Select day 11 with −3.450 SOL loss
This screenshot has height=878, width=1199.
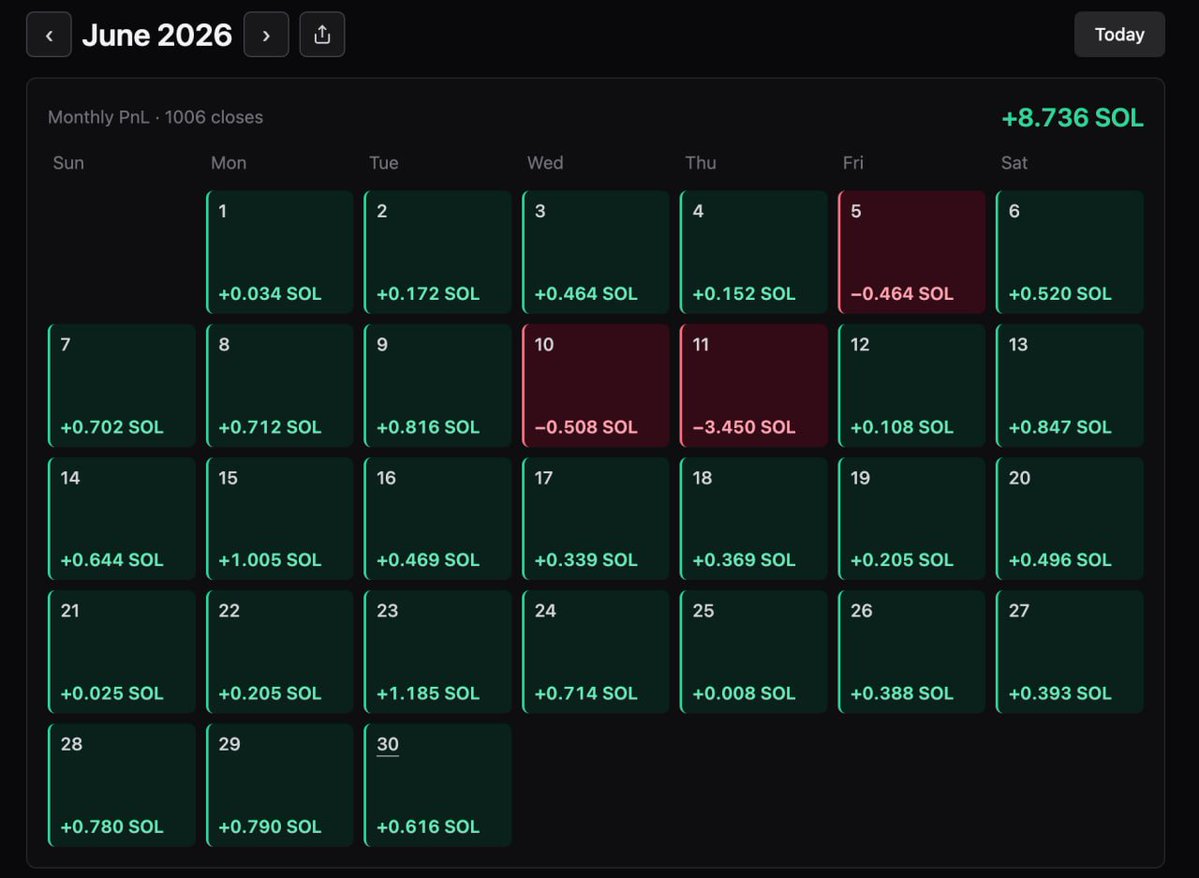tap(754, 385)
